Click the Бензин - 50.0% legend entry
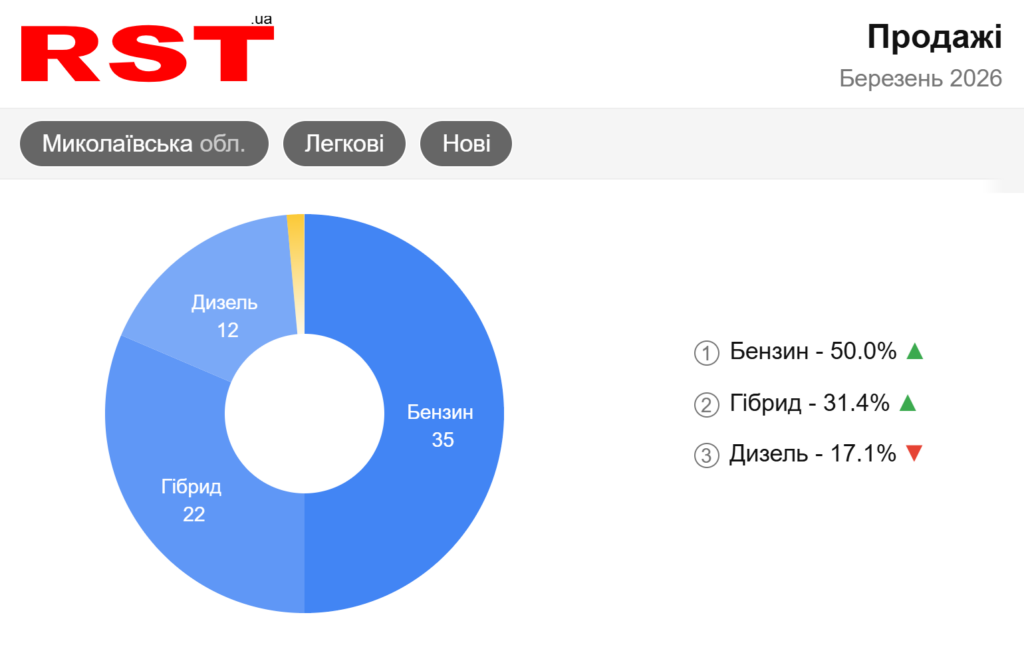This screenshot has height=645, width=1024. tap(813, 352)
